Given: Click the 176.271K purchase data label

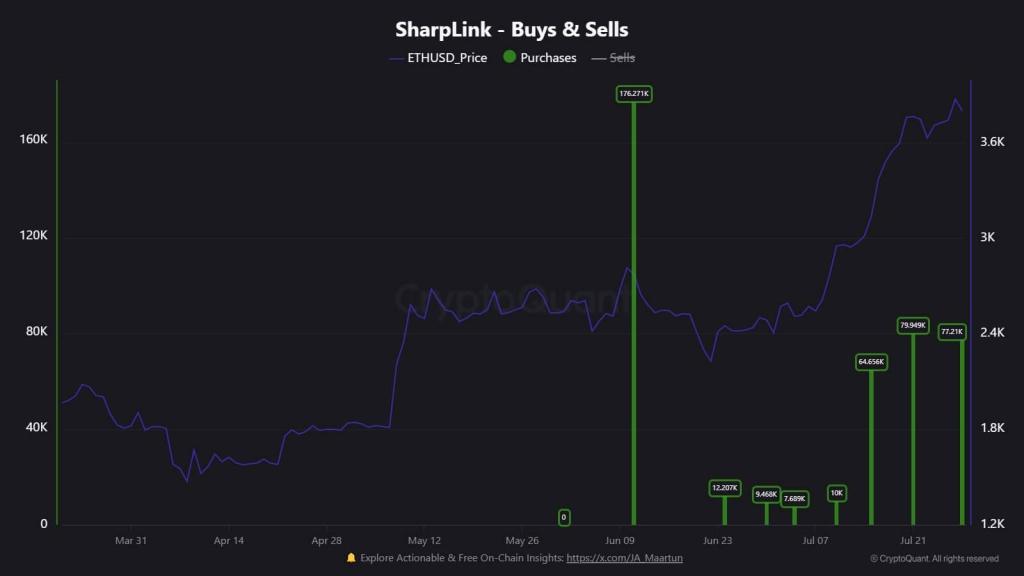Looking at the screenshot, I should (x=634, y=94).
